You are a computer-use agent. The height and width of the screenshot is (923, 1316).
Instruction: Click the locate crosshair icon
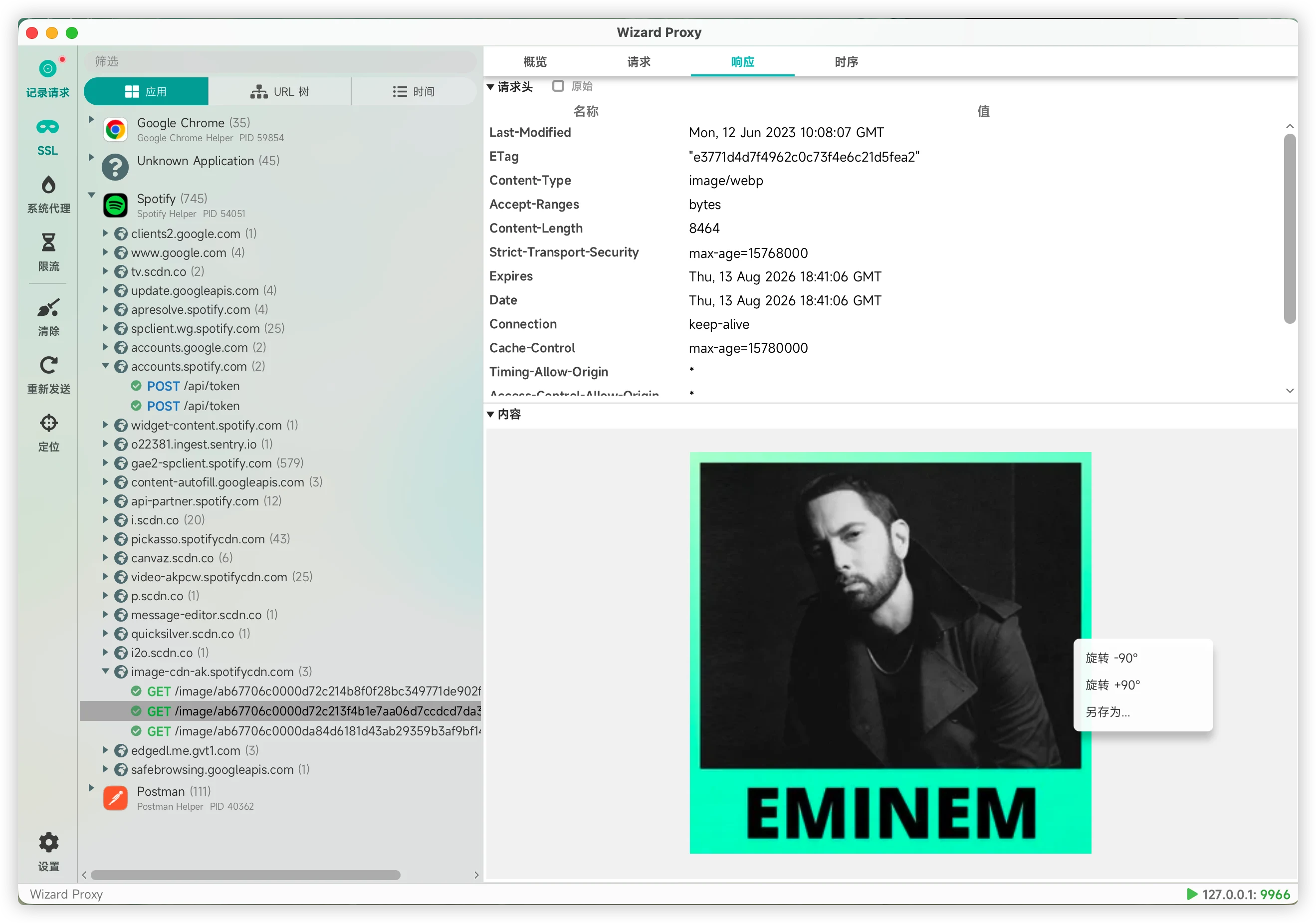pos(48,423)
